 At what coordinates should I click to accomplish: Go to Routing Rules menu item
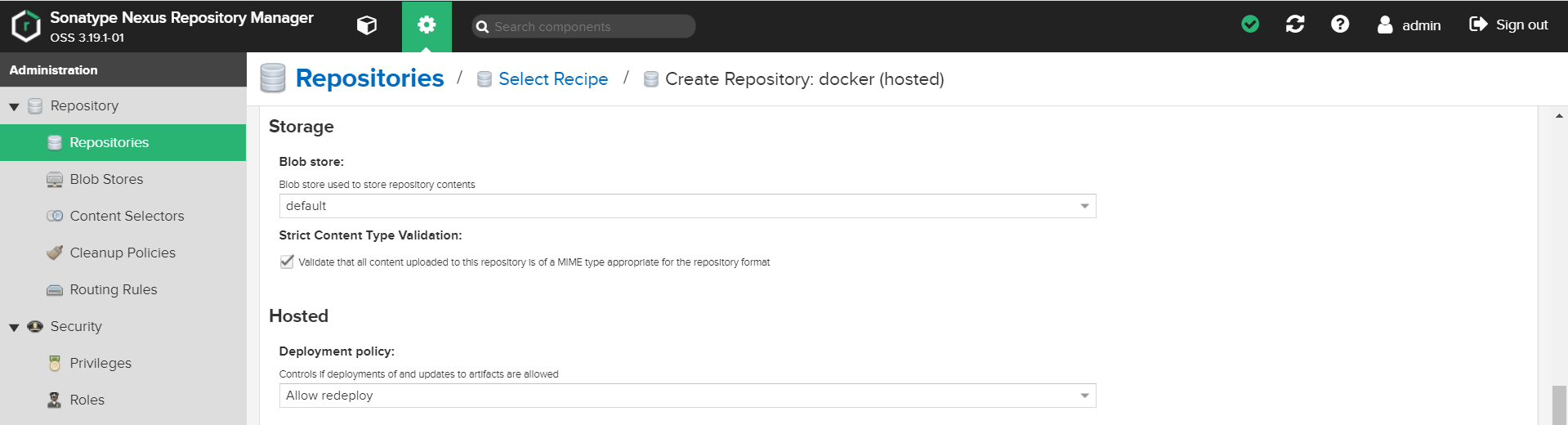tap(114, 289)
